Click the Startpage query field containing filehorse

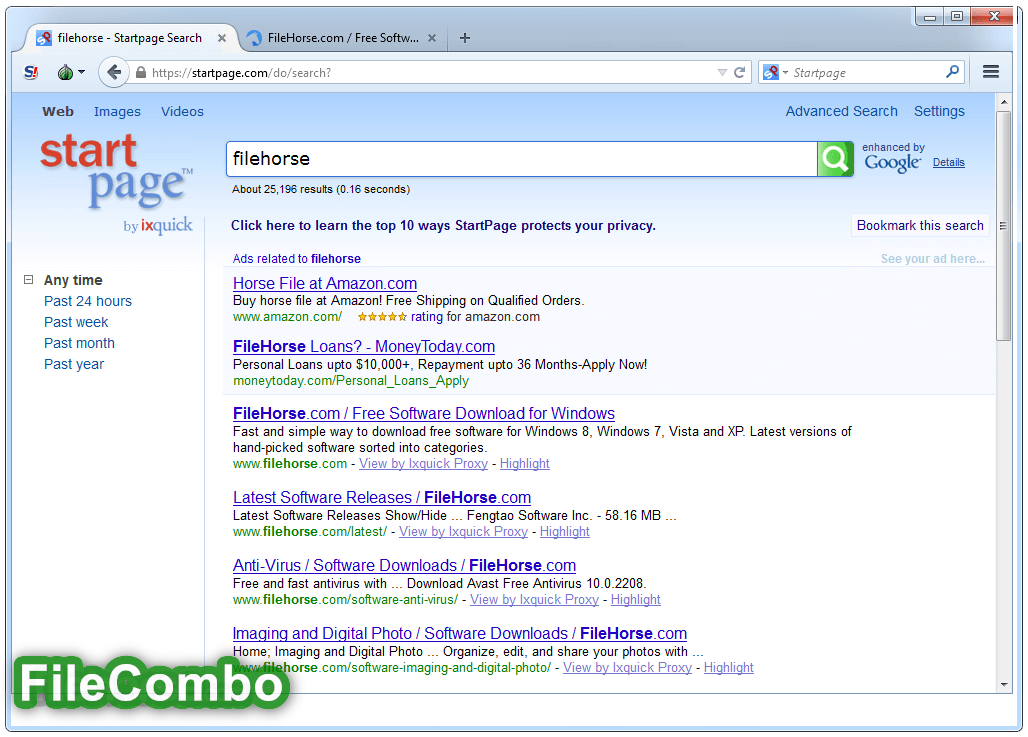[521, 159]
